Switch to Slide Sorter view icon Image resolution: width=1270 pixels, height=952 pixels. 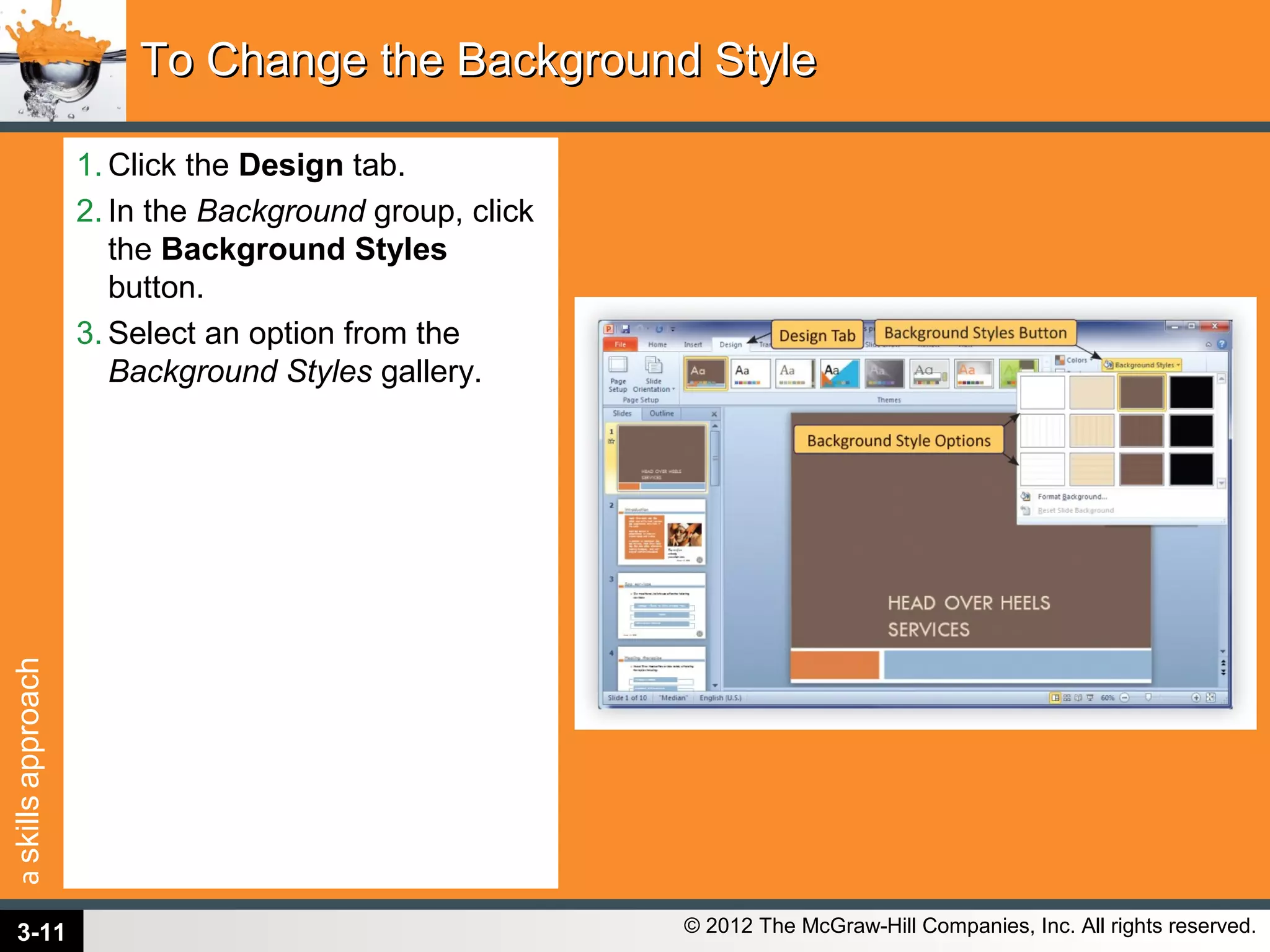coord(1067,698)
